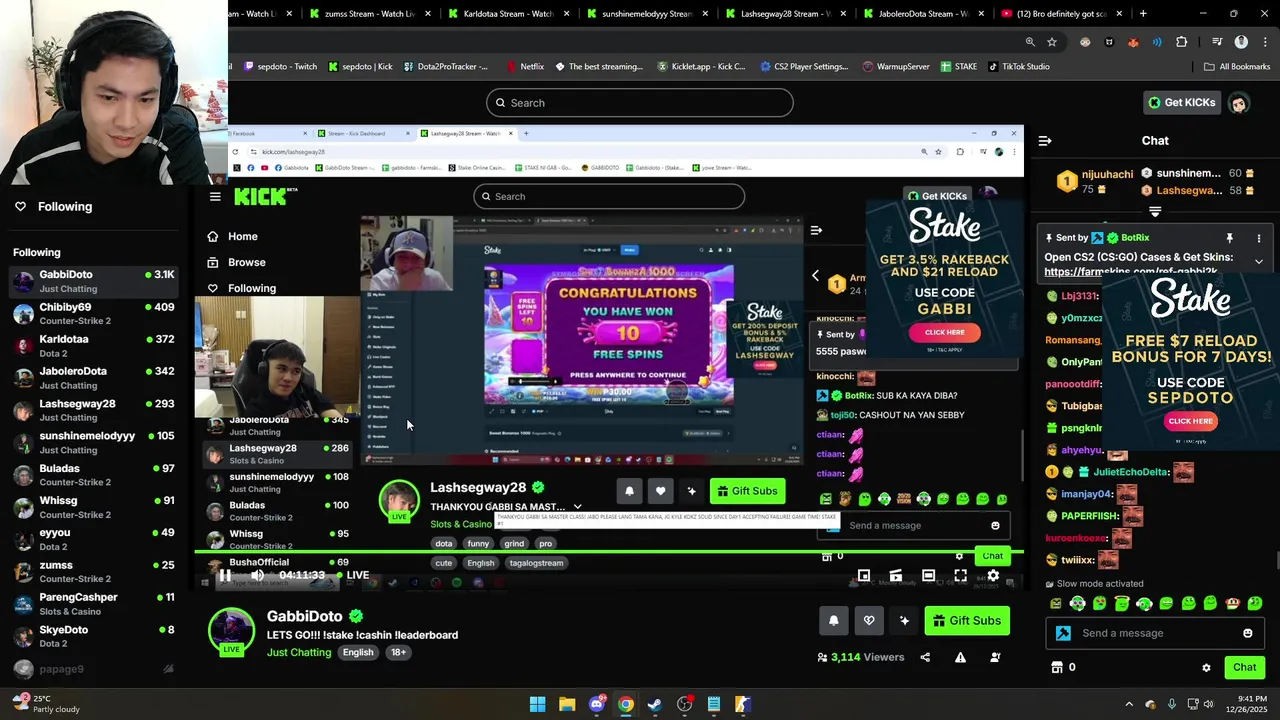This screenshot has width=1280, height=720.
Task: Open the user profile avatar on Kick
Action: 1239,103
